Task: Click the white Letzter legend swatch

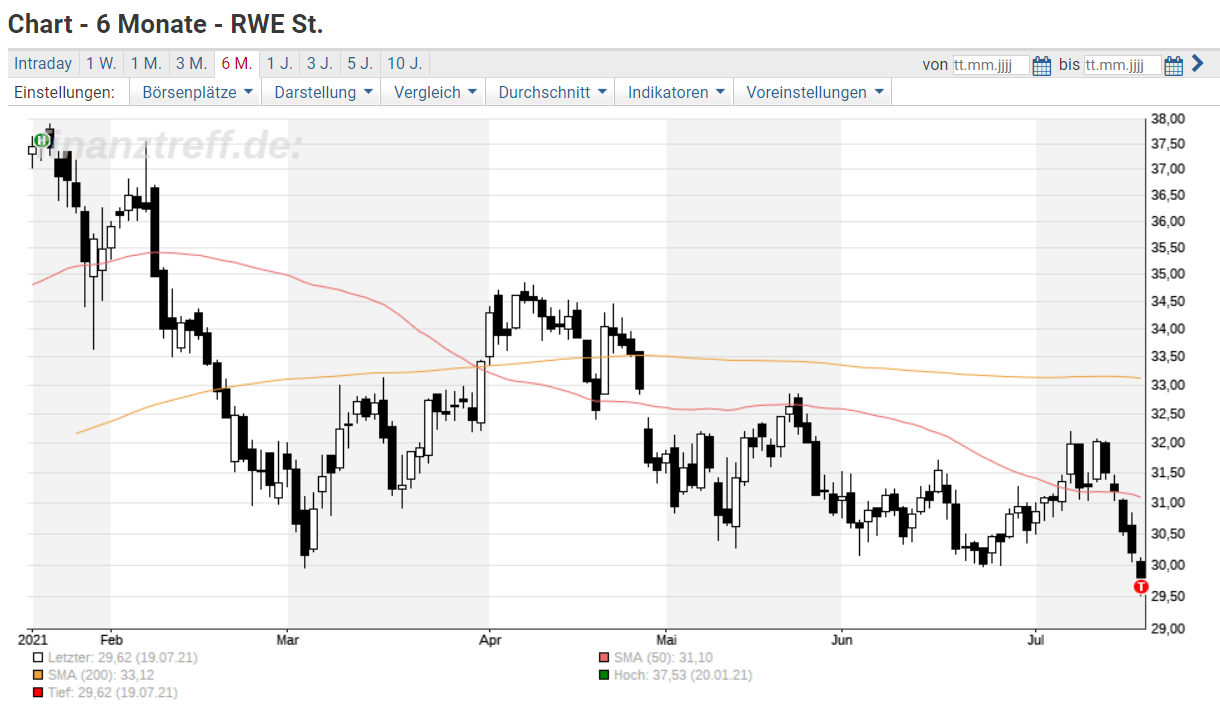Action: point(38,658)
